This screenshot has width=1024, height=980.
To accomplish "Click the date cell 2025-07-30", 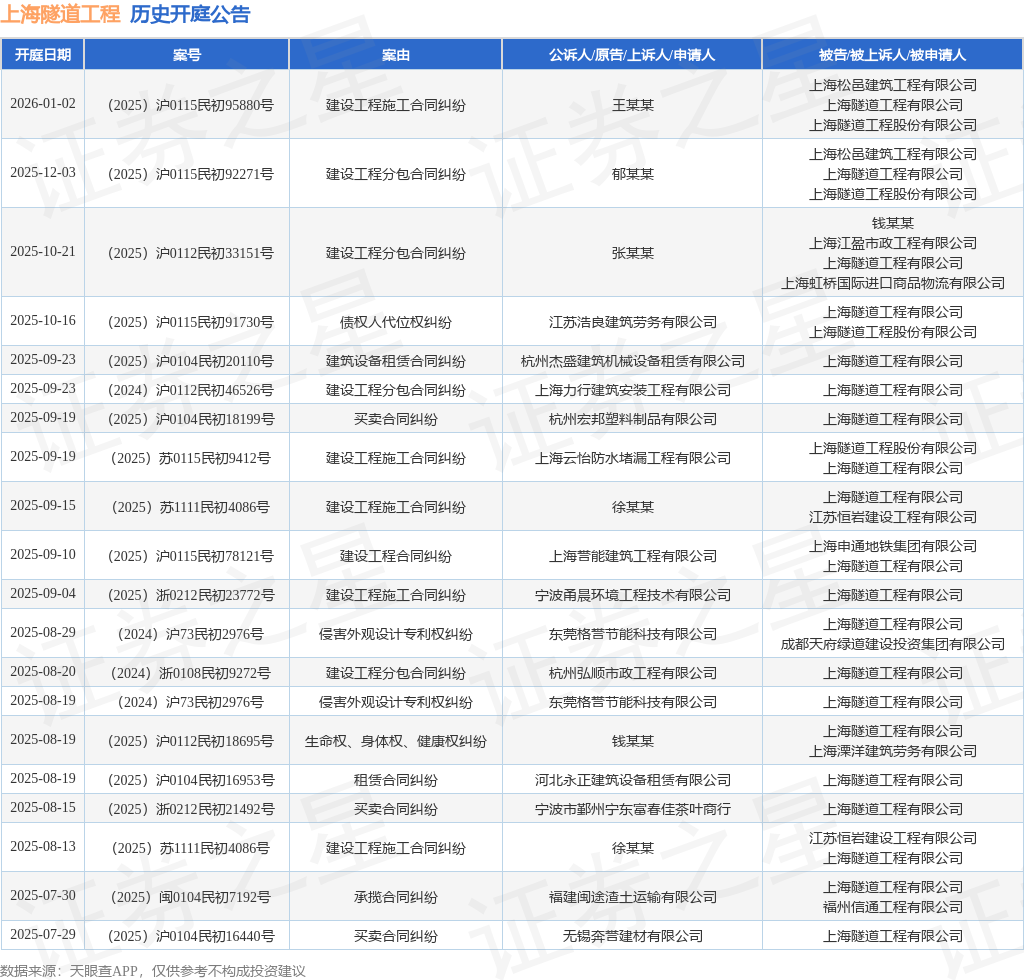I will 42,896.
